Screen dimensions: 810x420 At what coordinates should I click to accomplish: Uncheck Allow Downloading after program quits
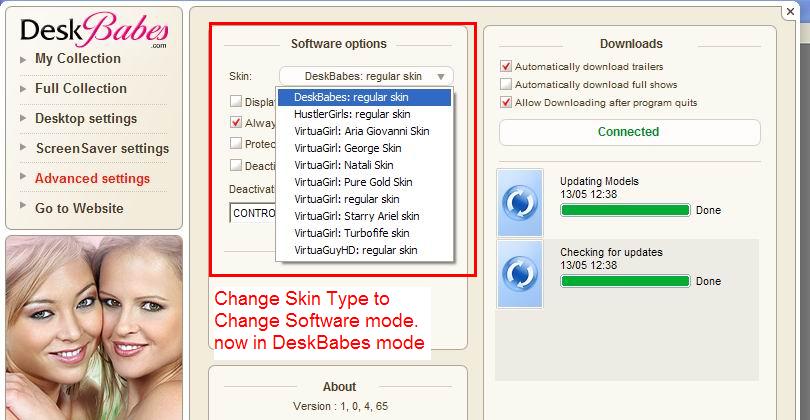(x=506, y=102)
